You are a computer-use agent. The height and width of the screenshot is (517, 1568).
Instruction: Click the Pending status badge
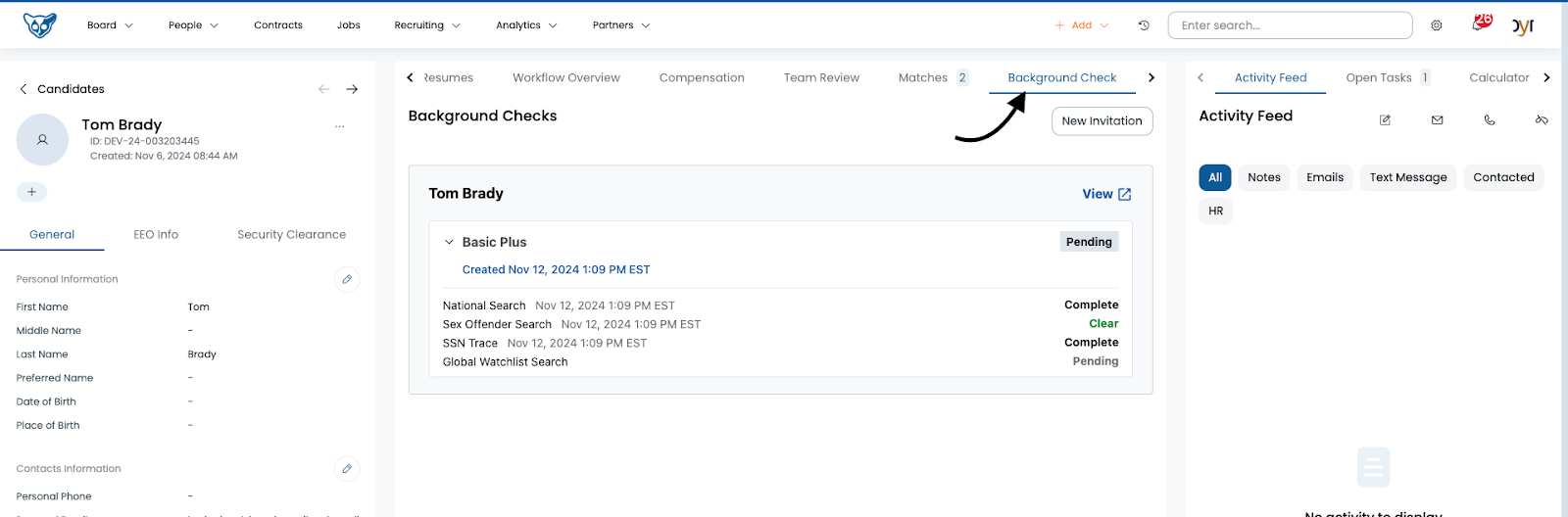(1089, 242)
